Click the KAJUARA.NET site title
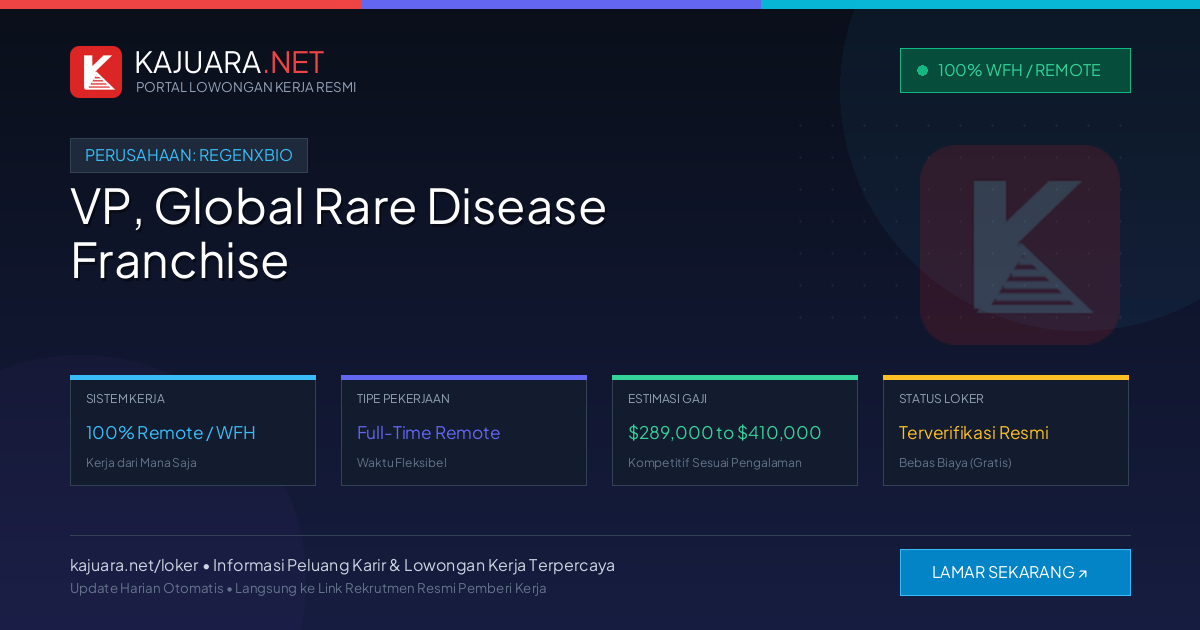The image size is (1200, 630). coord(229,62)
